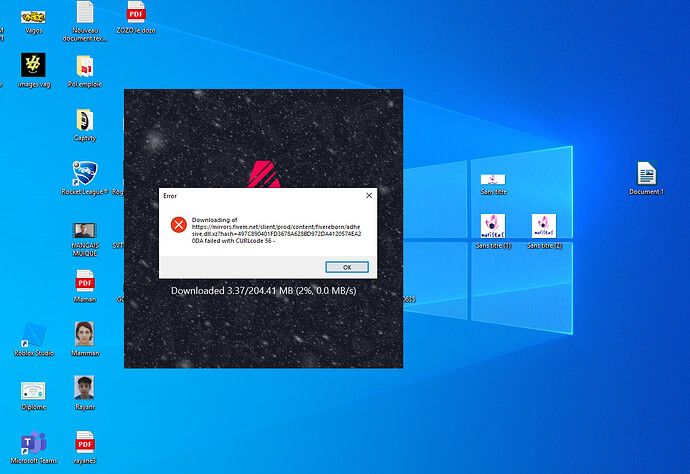This screenshot has height=474, width=690.
Task: Select the Rayanr photo icon
Action: click(84, 388)
